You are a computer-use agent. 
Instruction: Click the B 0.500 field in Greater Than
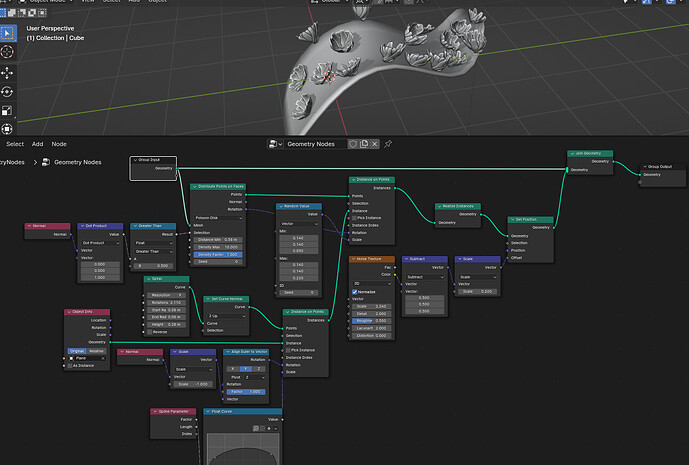pos(153,266)
